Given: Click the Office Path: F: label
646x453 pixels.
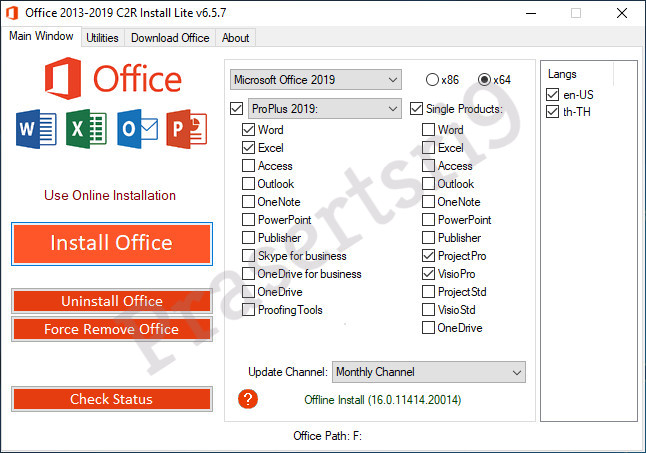Looking at the screenshot, I should (x=328, y=436).
